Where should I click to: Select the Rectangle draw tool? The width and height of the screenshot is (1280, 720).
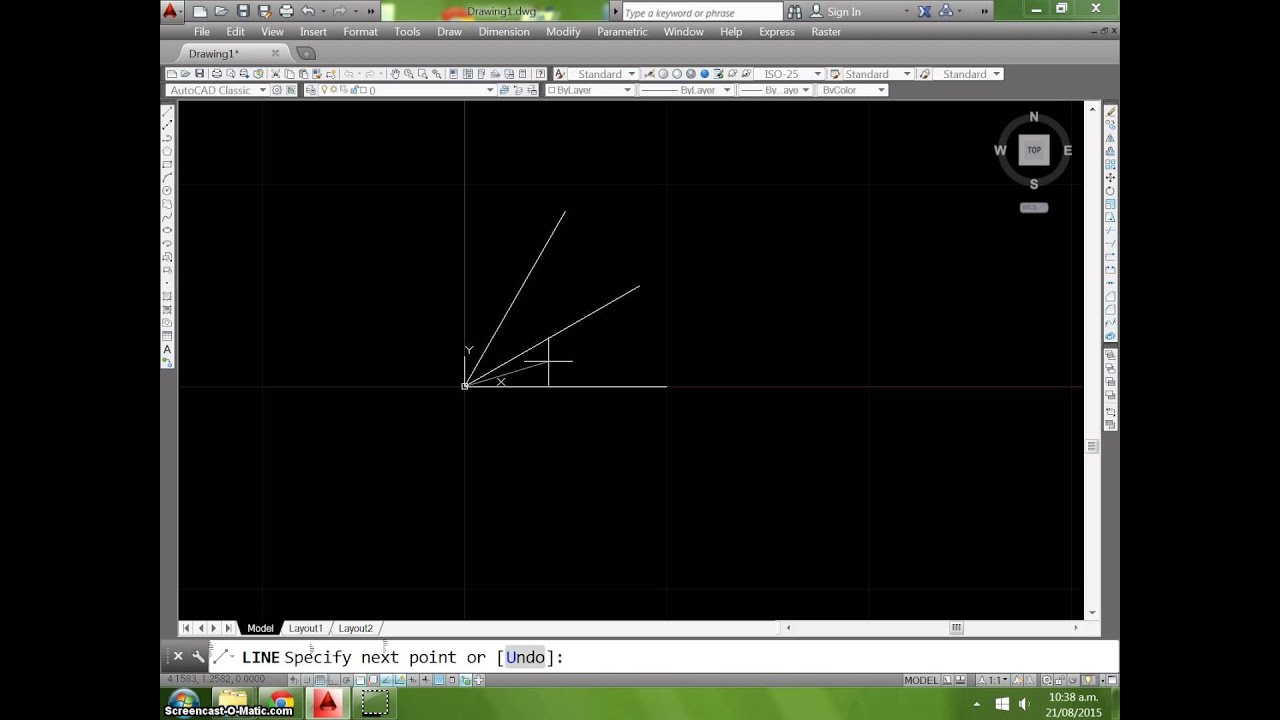pyautogui.click(x=167, y=163)
